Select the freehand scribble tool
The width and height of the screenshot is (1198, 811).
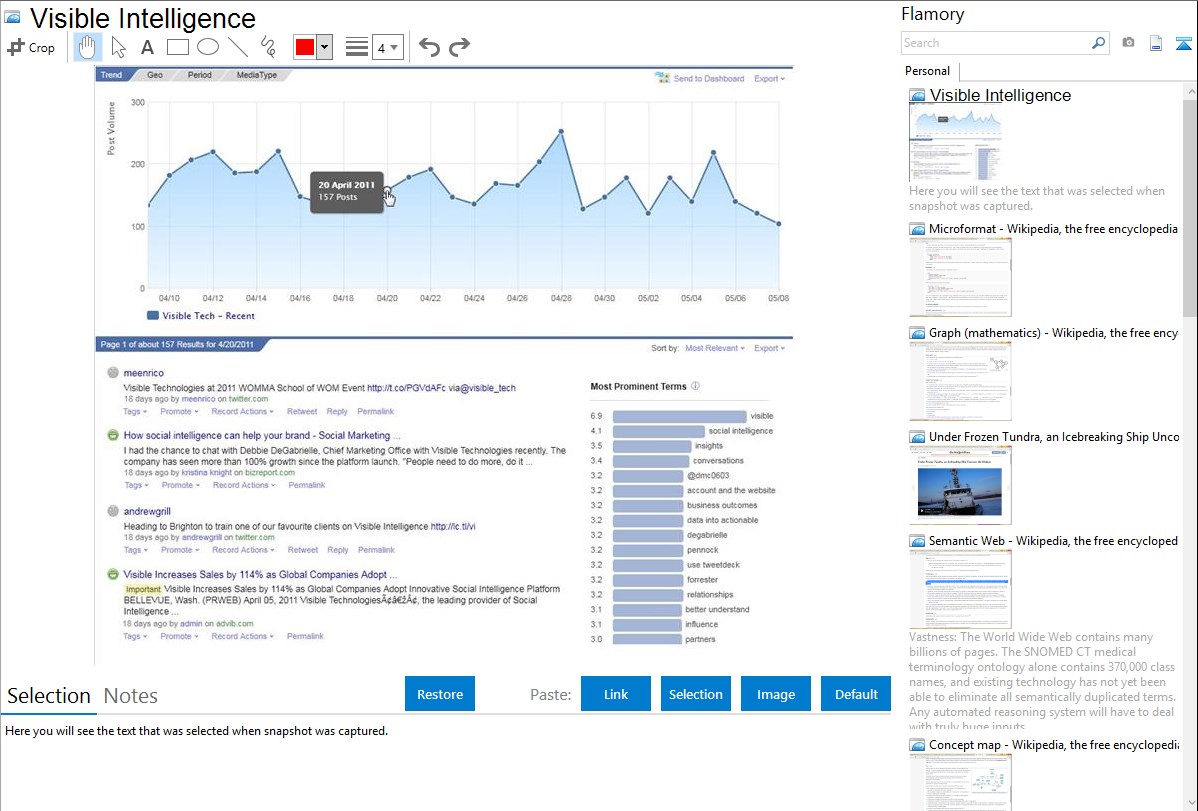tap(268, 47)
